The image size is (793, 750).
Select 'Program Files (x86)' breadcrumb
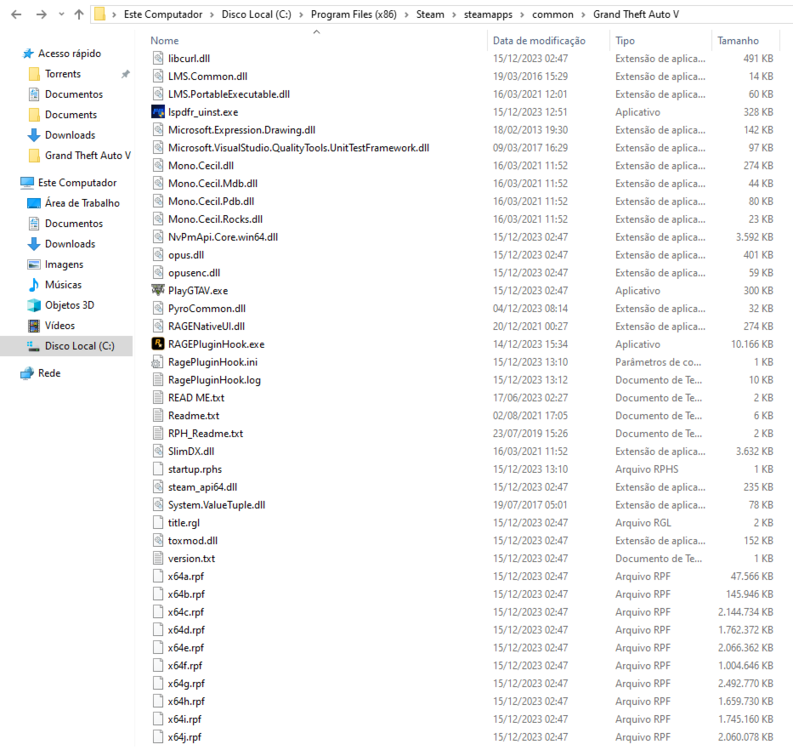pos(354,15)
